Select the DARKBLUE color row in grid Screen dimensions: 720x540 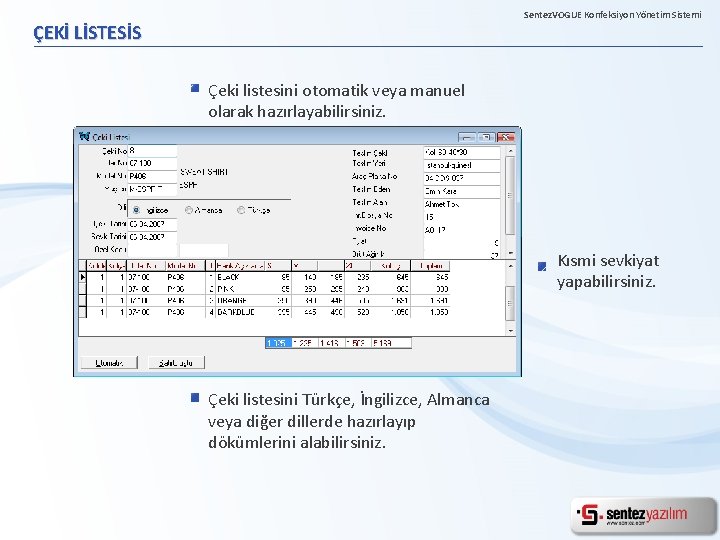click(264, 312)
